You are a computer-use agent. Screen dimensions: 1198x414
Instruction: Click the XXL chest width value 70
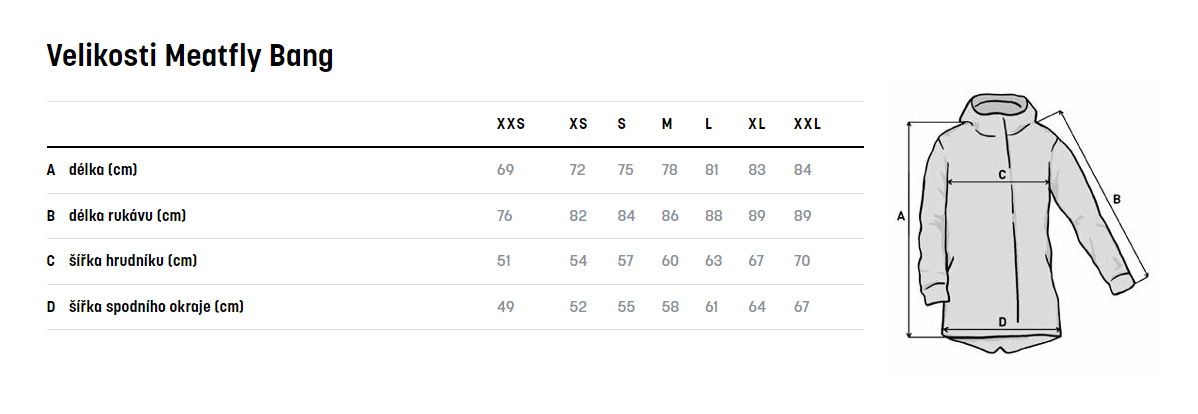pyautogui.click(x=802, y=261)
